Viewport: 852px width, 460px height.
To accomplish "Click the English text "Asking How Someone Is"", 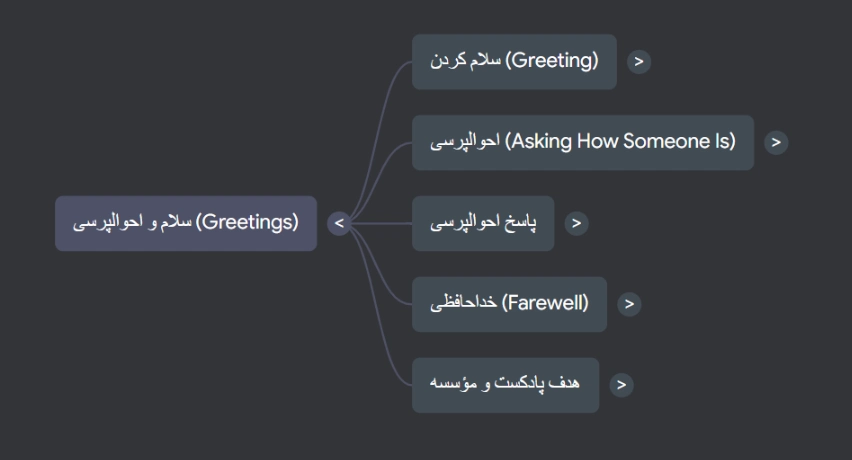I will pyautogui.click(x=620, y=141).
